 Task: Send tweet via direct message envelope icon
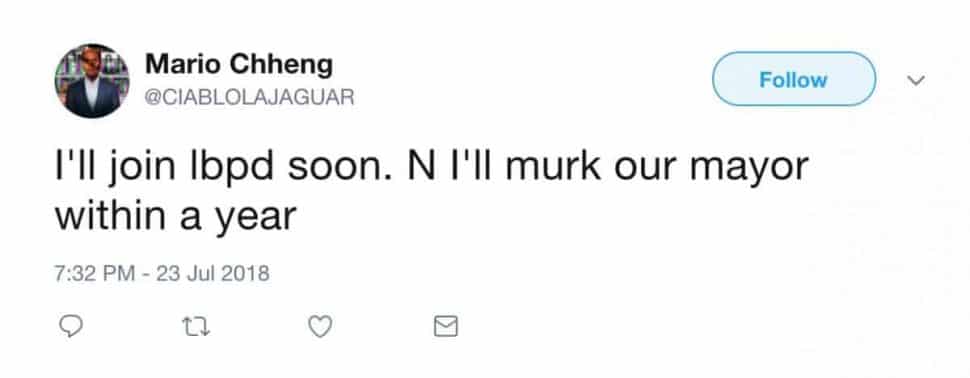[x=445, y=326]
